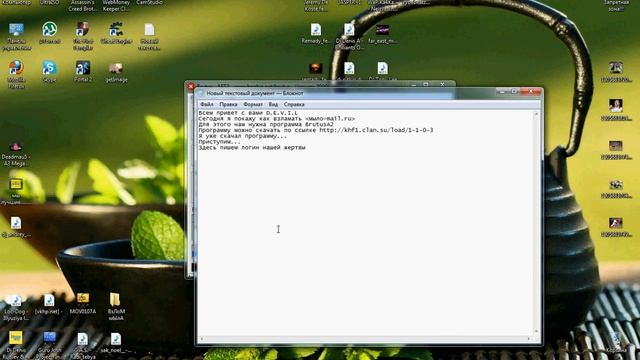Viewport: 640px width, 360px height.
Task: Maximize the Notepad window
Action: [x=514, y=92]
